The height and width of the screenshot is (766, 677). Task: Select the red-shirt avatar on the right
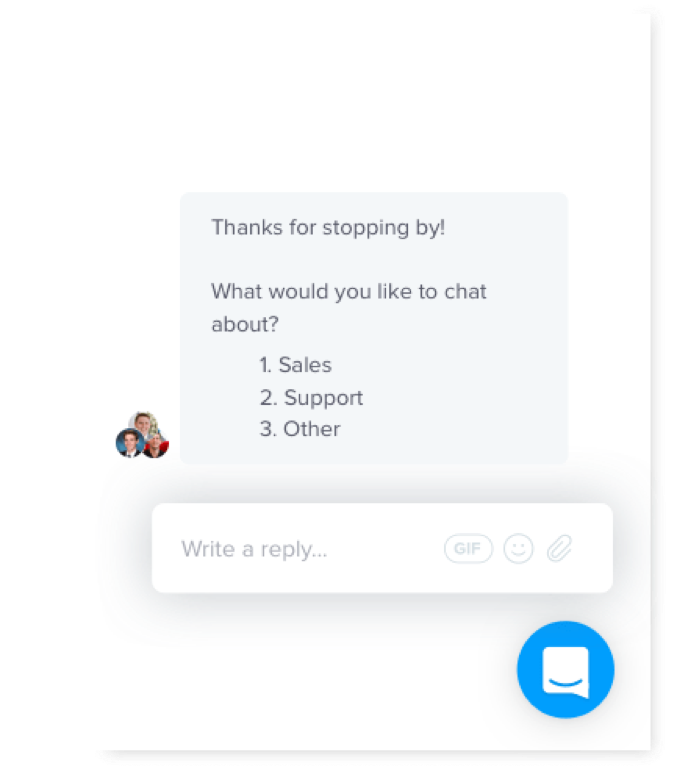[156, 446]
